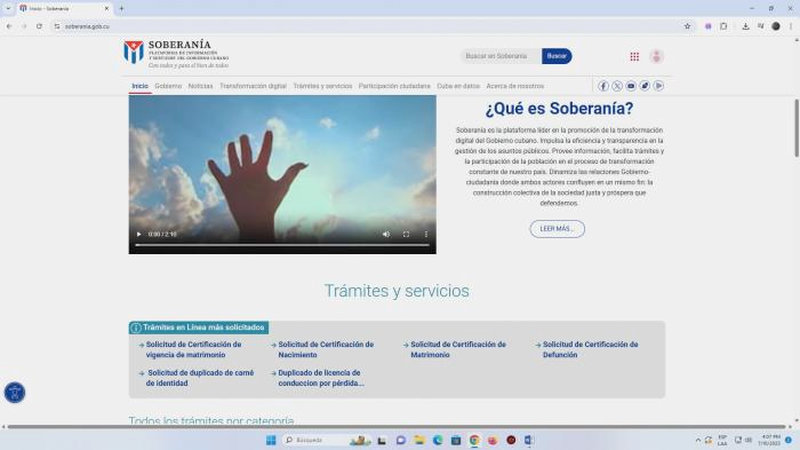Open the Facebook social icon
This screenshot has height=450, width=800.
point(603,86)
